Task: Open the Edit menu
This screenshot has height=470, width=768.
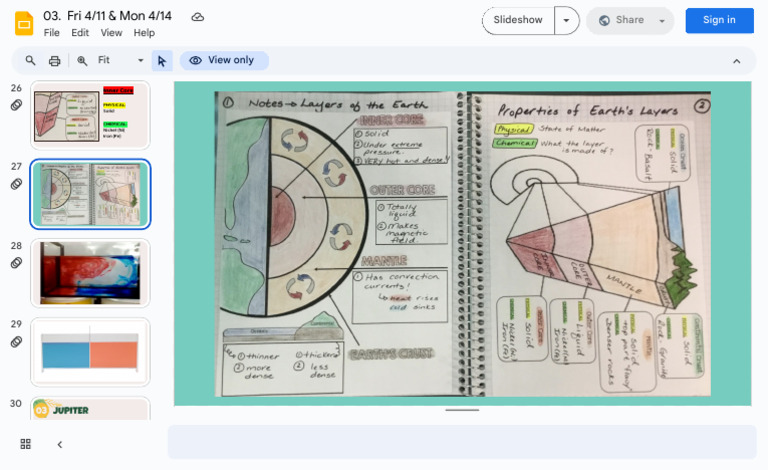Action: pos(80,33)
